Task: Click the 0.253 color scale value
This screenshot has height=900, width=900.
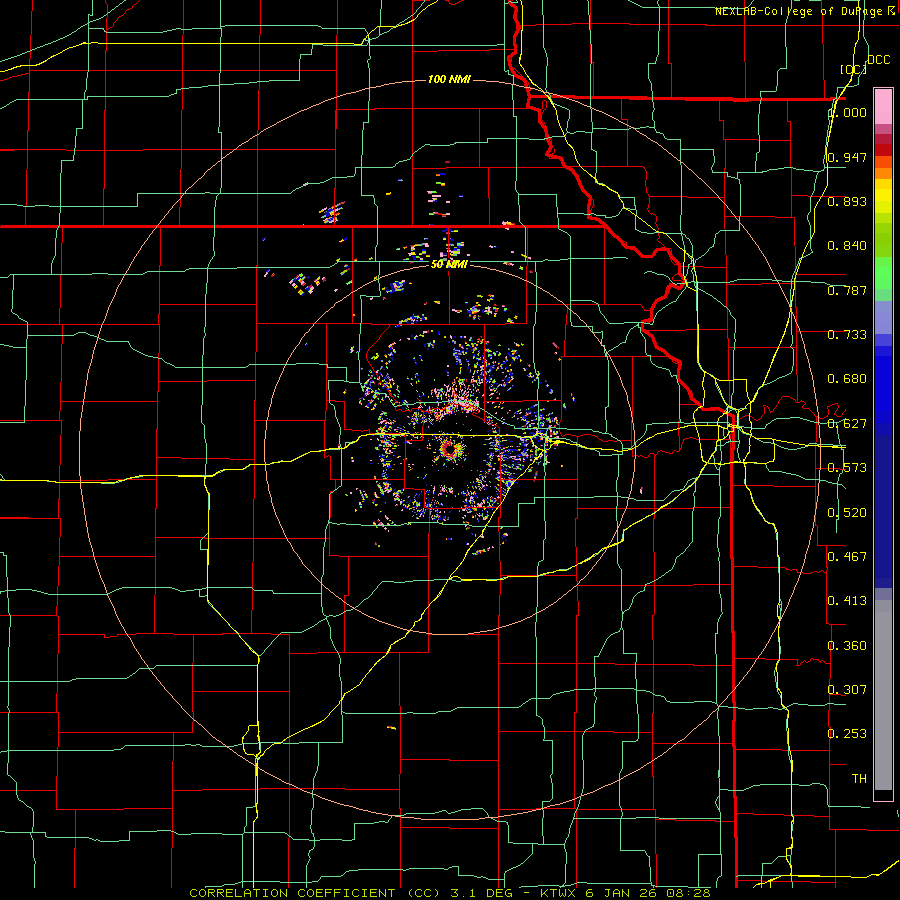Action: (x=847, y=734)
